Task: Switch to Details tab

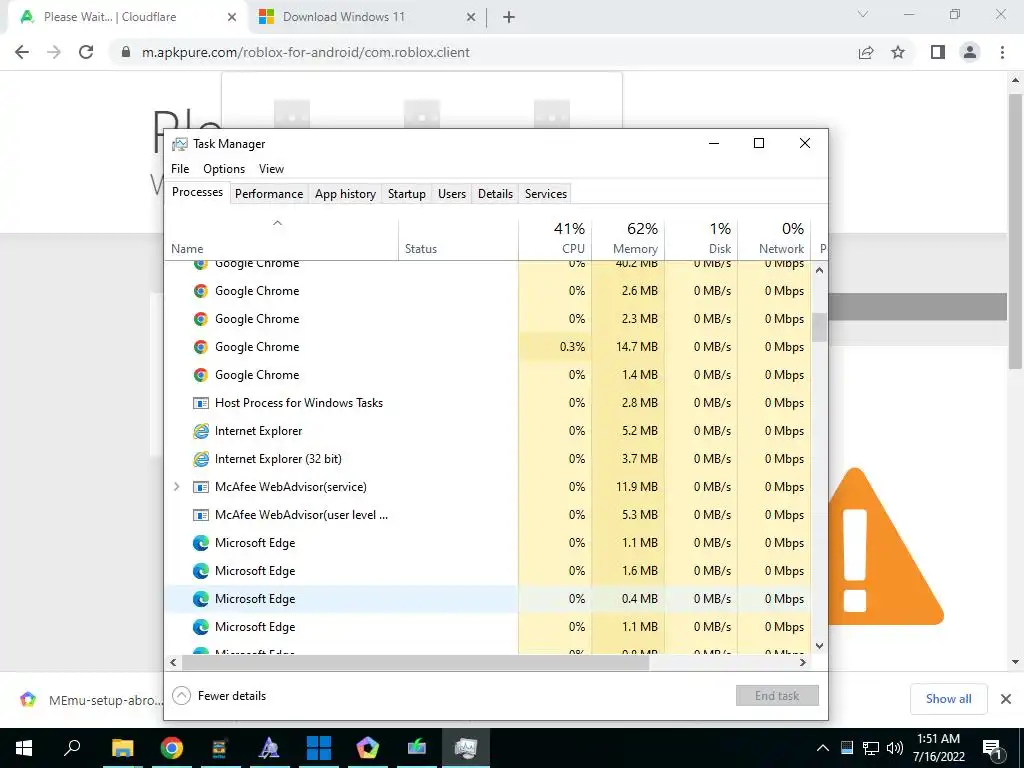Action: [x=495, y=194]
